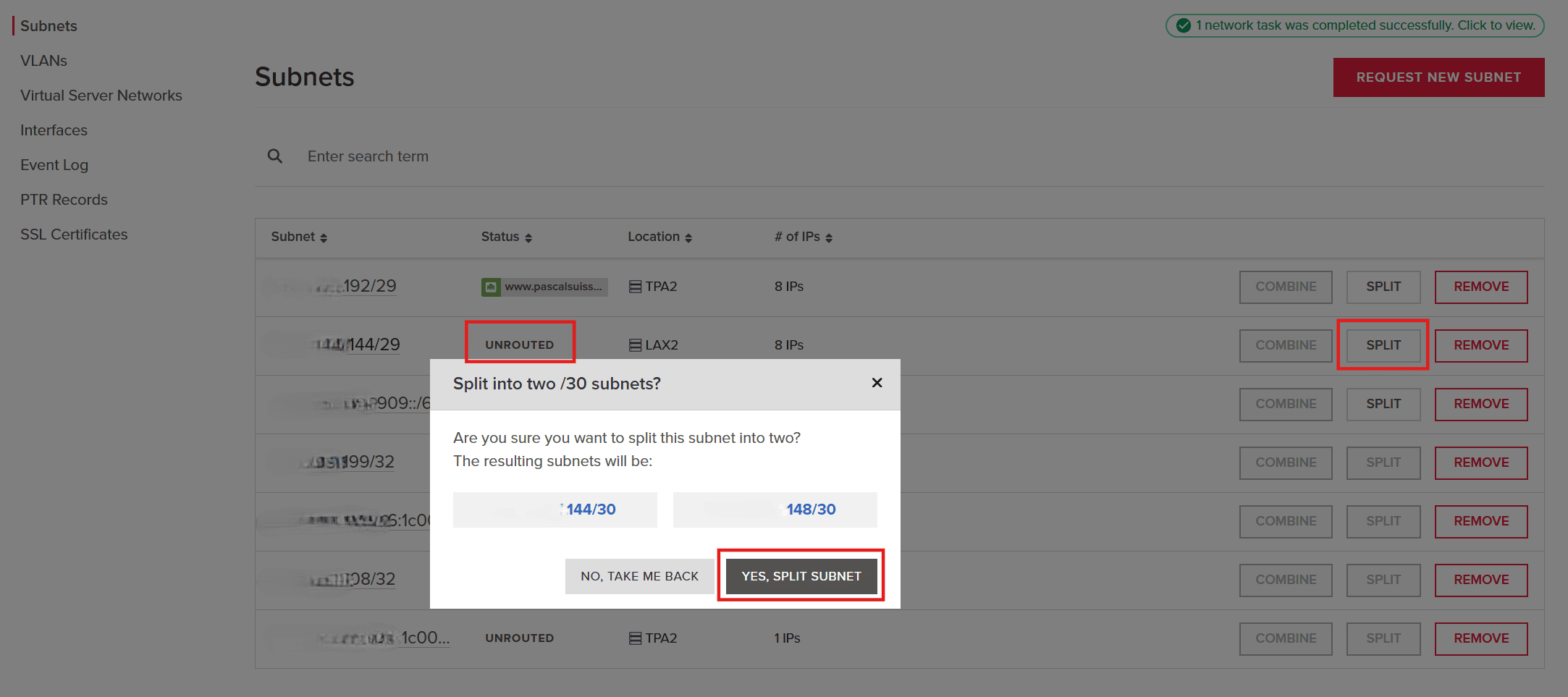Sort by Status column arrows

click(x=528, y=237)
